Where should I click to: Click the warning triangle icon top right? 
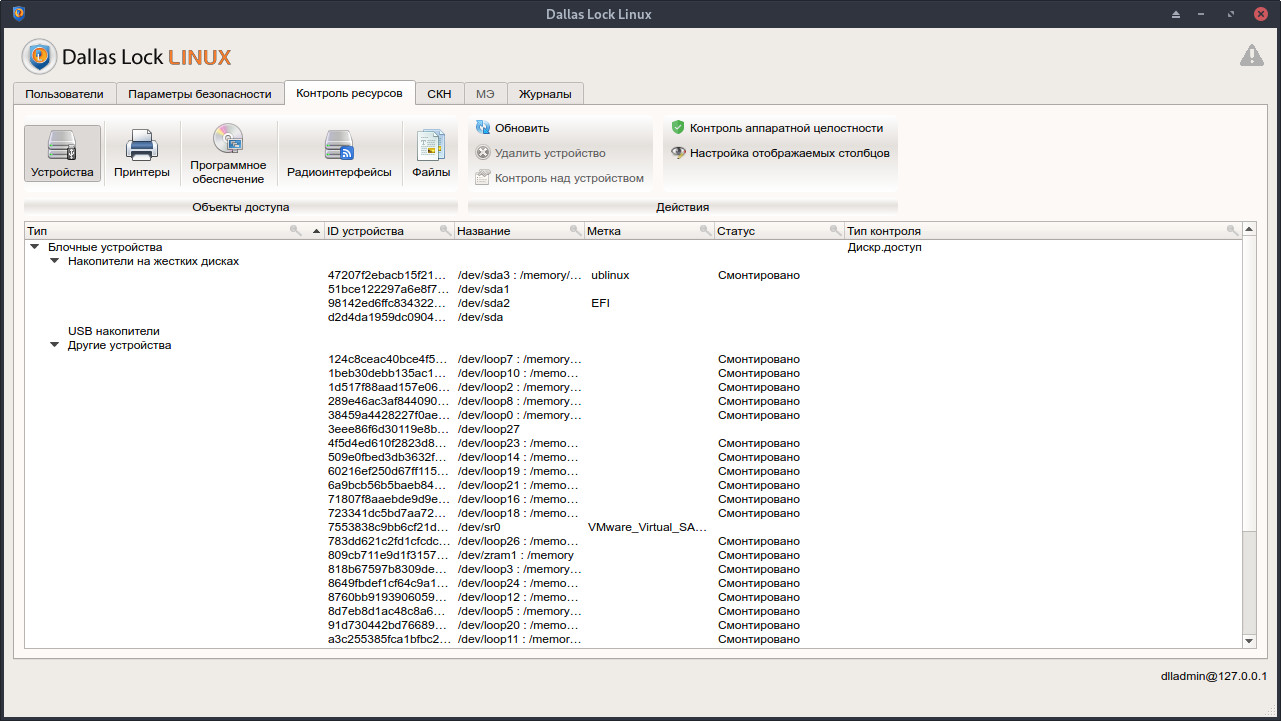1250,56
